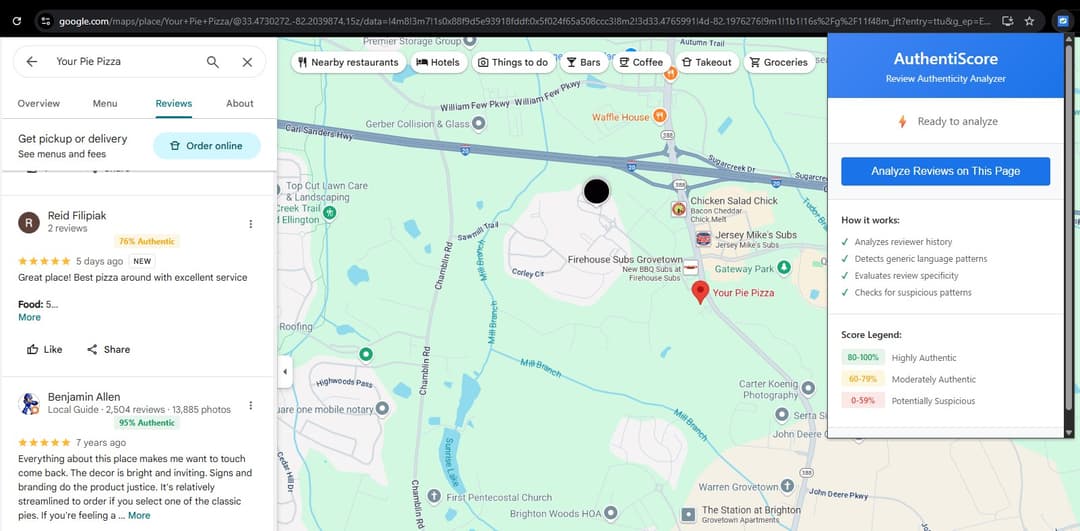Viewport: 1080px width, 531px height.
Task: Select the Groceries chip
Action: 779,62
